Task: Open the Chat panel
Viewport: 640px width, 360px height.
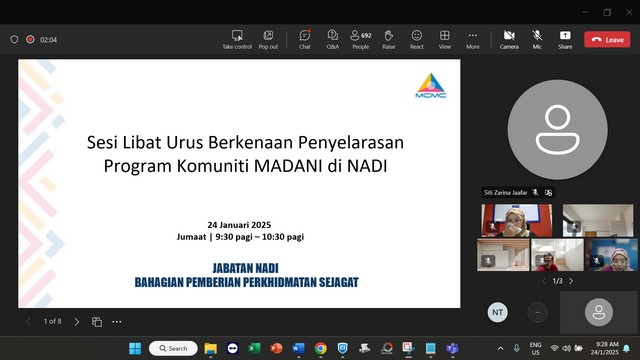Action: (304, 40)
